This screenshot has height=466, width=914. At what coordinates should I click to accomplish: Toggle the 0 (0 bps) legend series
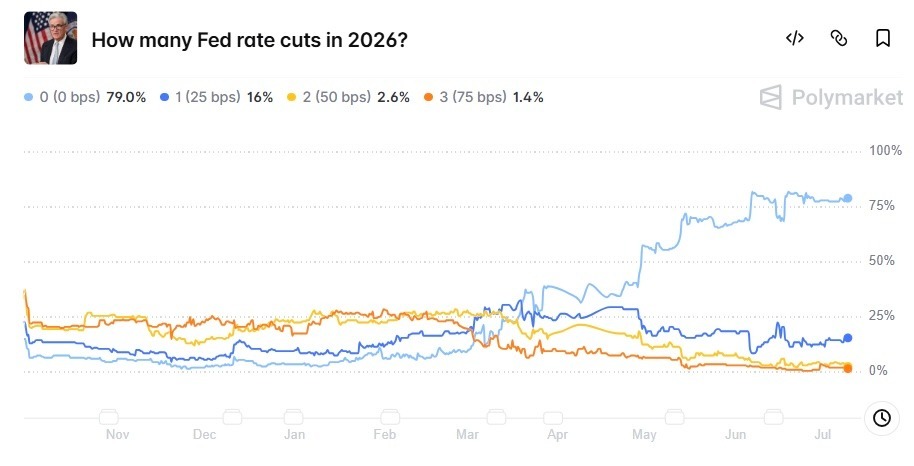pyautogui.click(x=85, y=97)
